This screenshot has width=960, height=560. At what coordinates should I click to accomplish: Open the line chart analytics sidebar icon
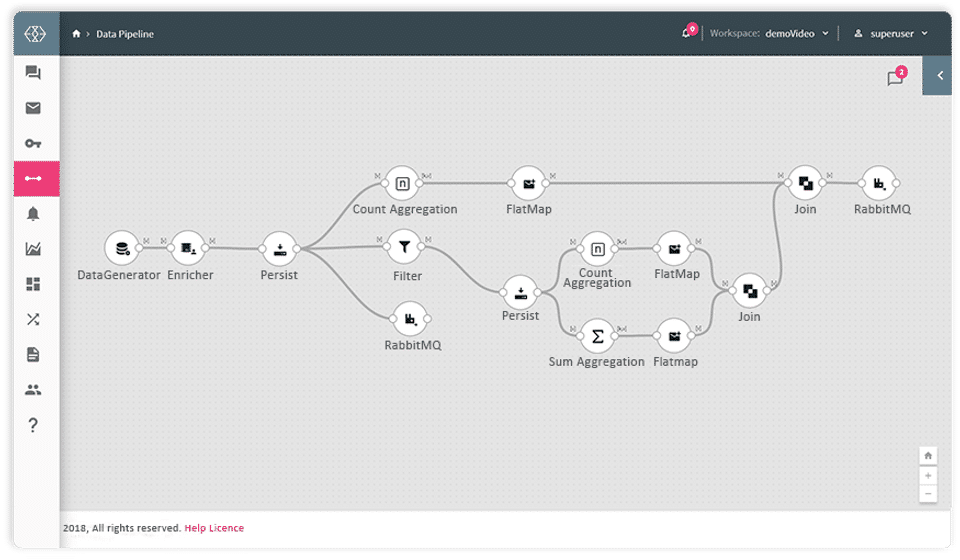33,248
